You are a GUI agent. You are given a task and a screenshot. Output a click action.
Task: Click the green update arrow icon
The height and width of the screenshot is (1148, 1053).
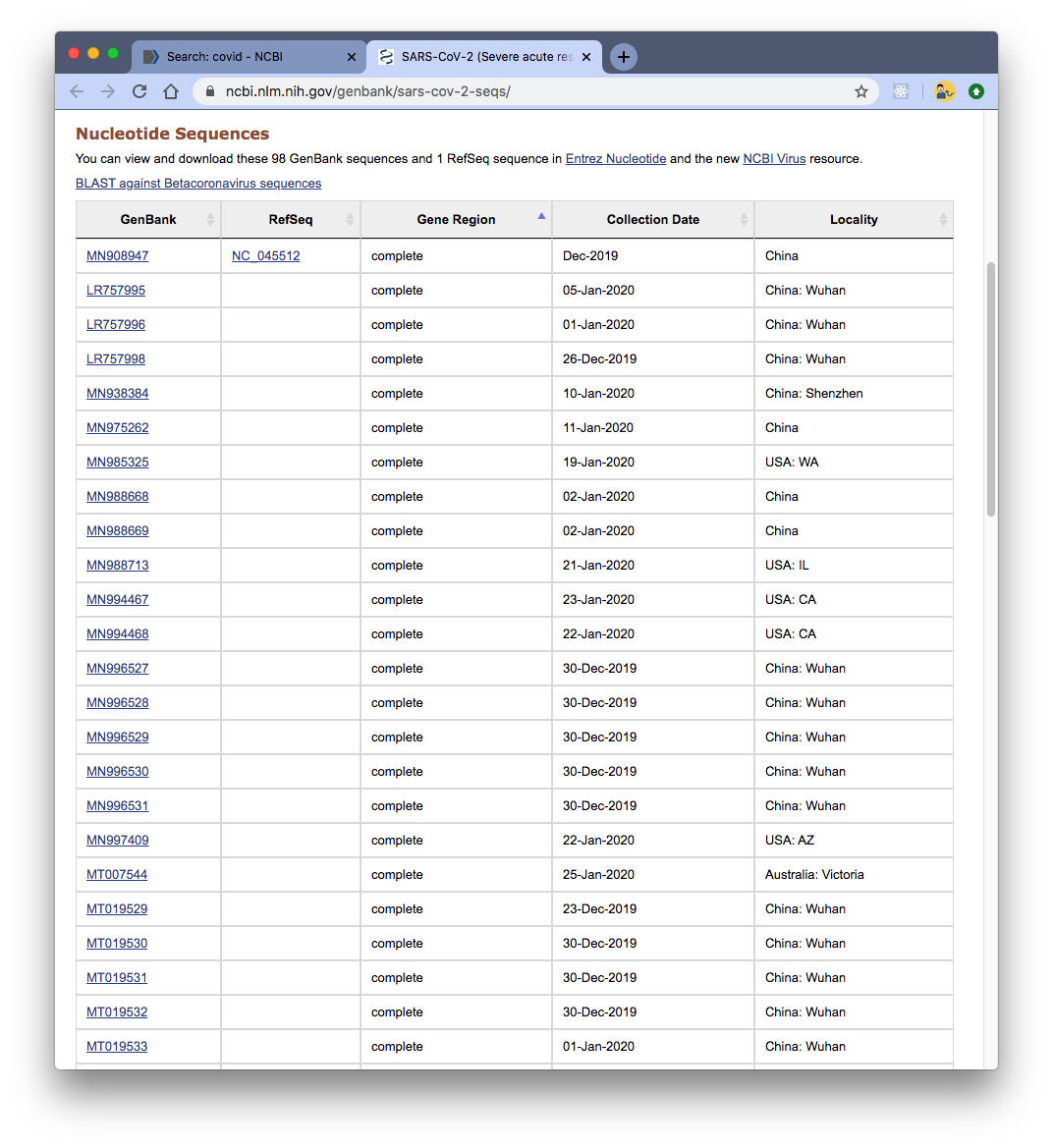976,91
